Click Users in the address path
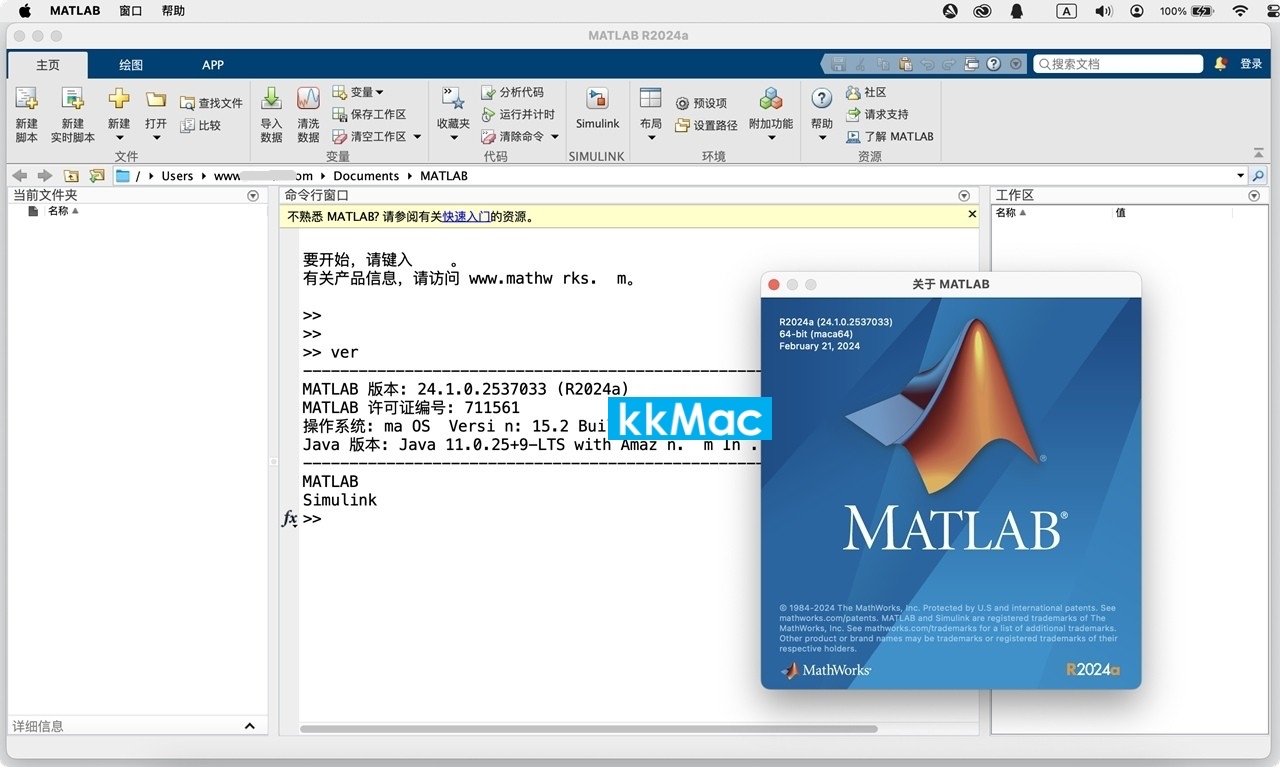1280x767 pixels. point(177,176)
